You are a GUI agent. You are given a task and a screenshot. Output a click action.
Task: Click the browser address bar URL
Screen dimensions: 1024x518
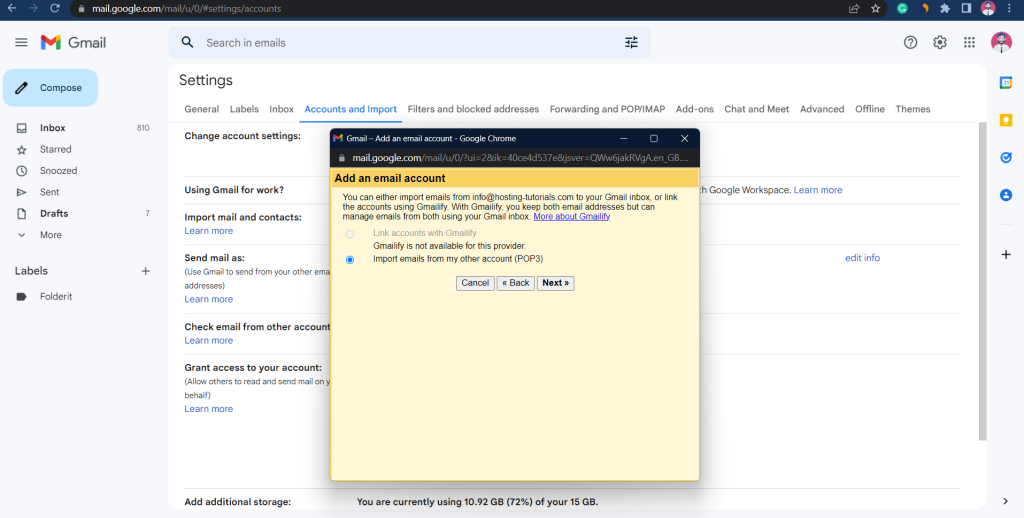[x=187, y=8]
